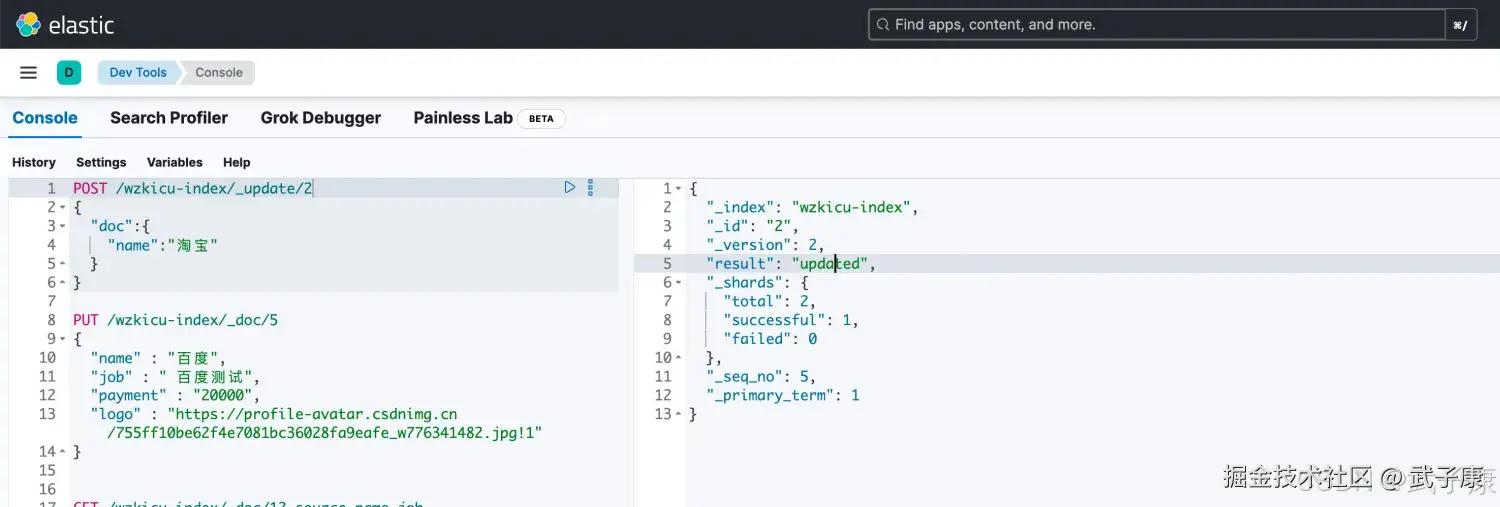Viewport: 1500px width, 507px height.
Task: Open the Grok Debugger tab
Action: (320, 118)
